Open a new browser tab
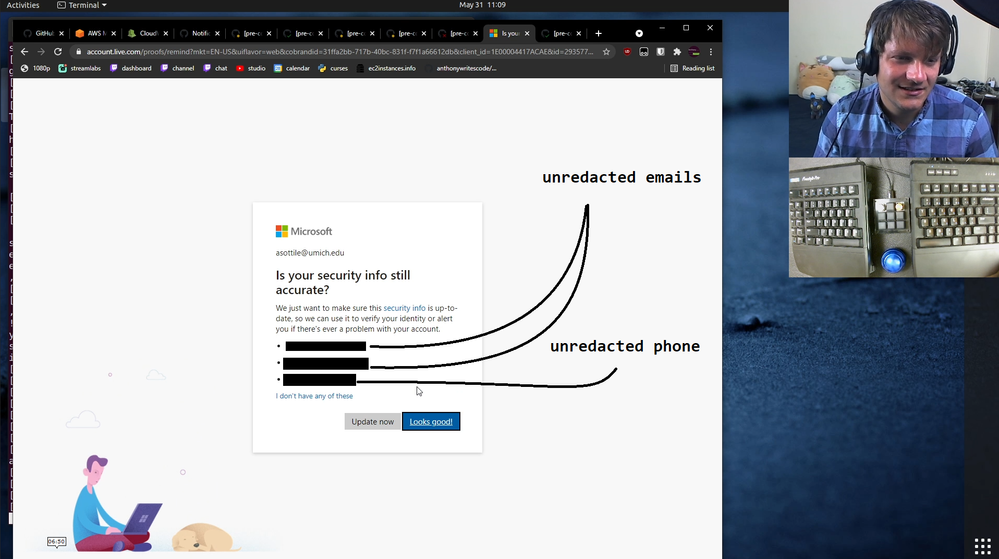The width and height of the screenshot is (999, 559). pyautogui.click(x=598, y=33)
